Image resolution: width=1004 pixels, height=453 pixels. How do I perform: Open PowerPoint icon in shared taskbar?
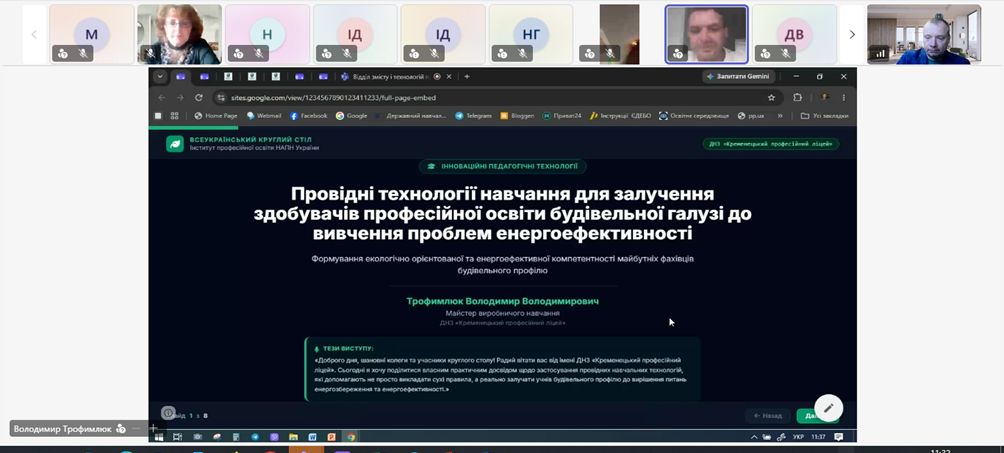click(332, 437)
